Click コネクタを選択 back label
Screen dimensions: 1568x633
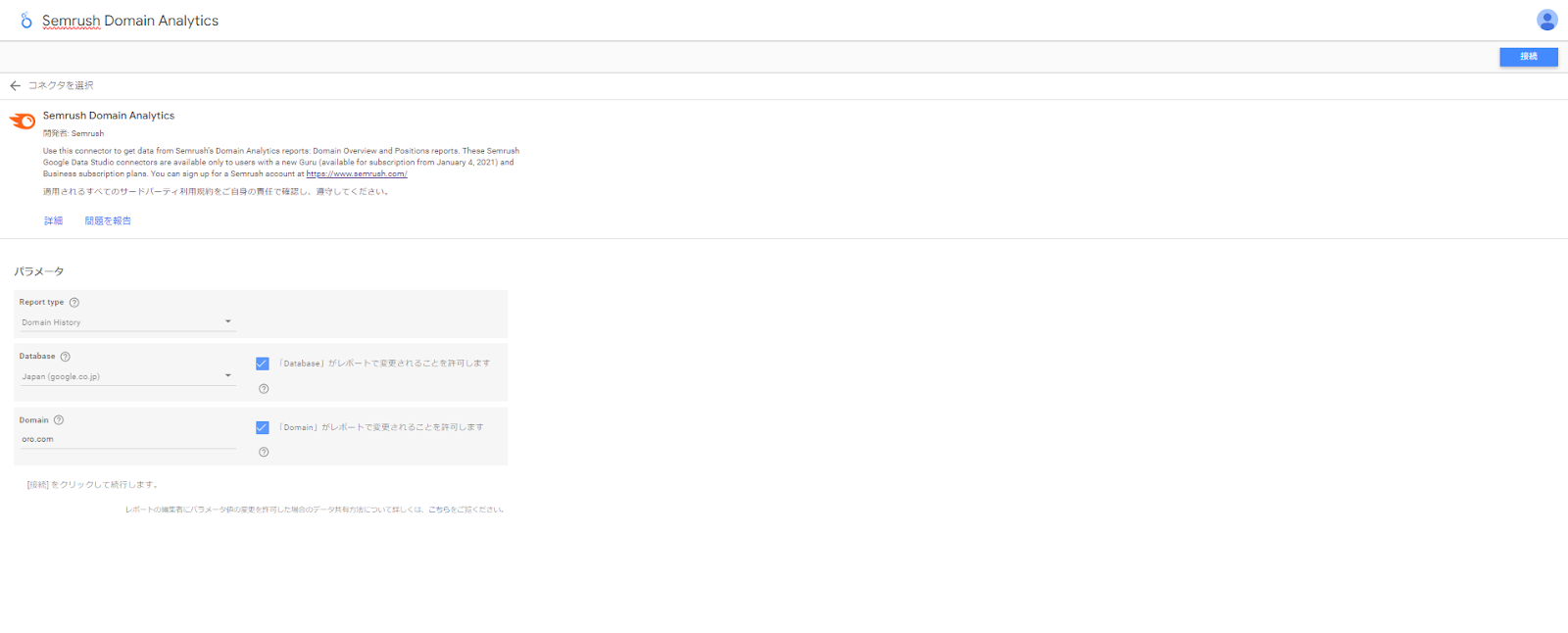pyautogui.click(x=61, y=85)
